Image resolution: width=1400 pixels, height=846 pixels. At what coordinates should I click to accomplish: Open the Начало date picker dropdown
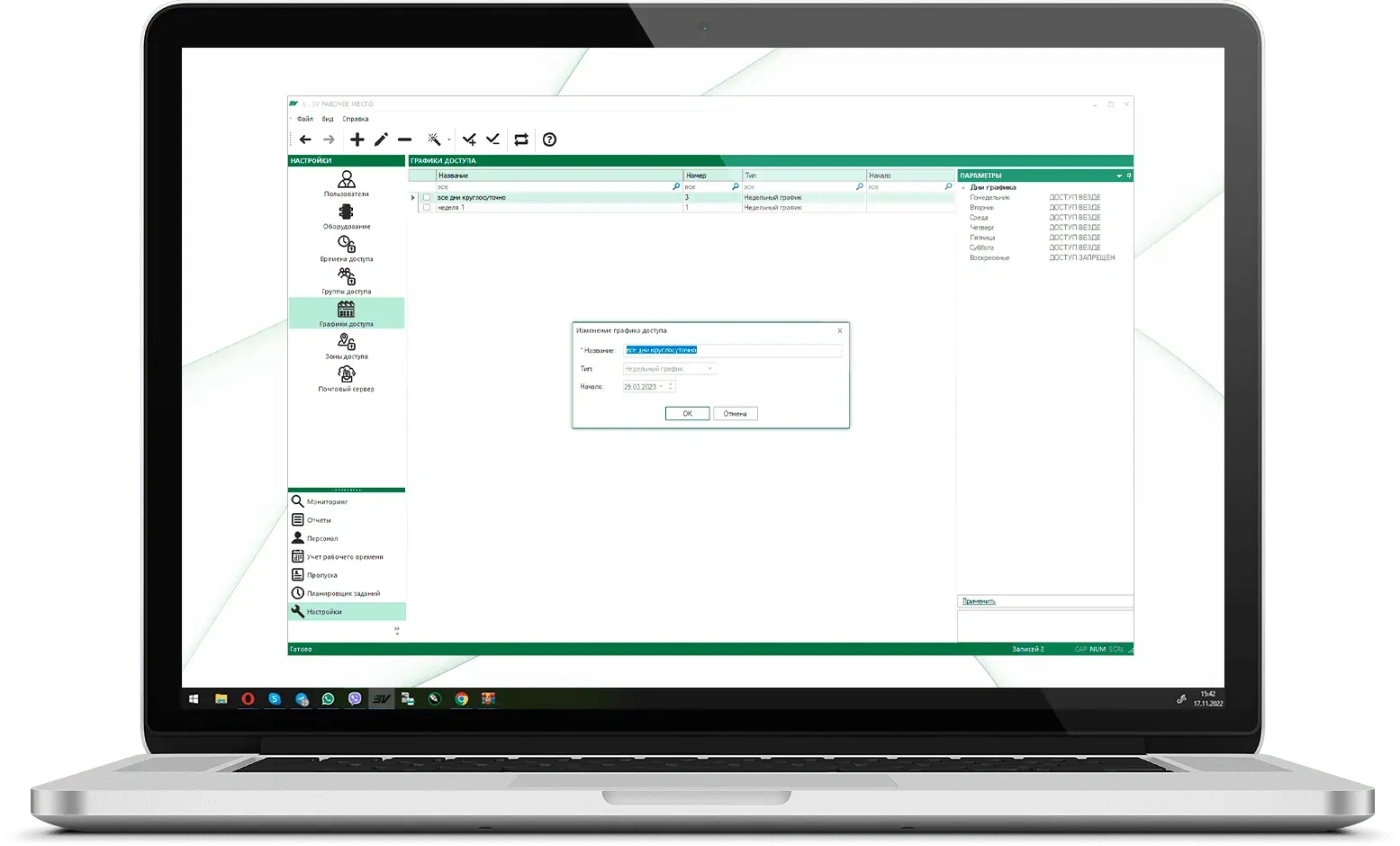[662, 387]
